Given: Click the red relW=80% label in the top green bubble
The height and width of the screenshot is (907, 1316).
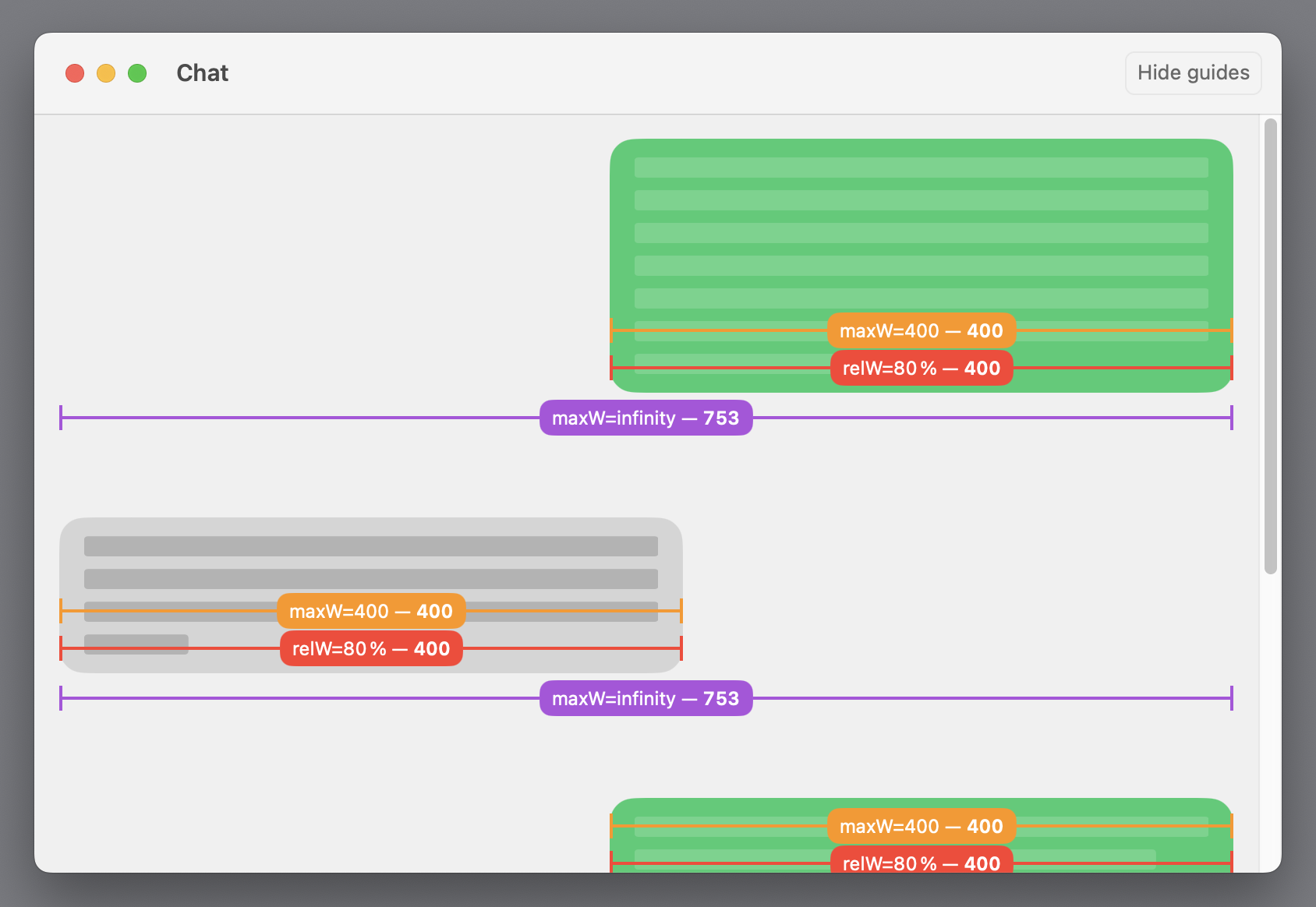Looking at the screenshot, I should coord(921,369).
